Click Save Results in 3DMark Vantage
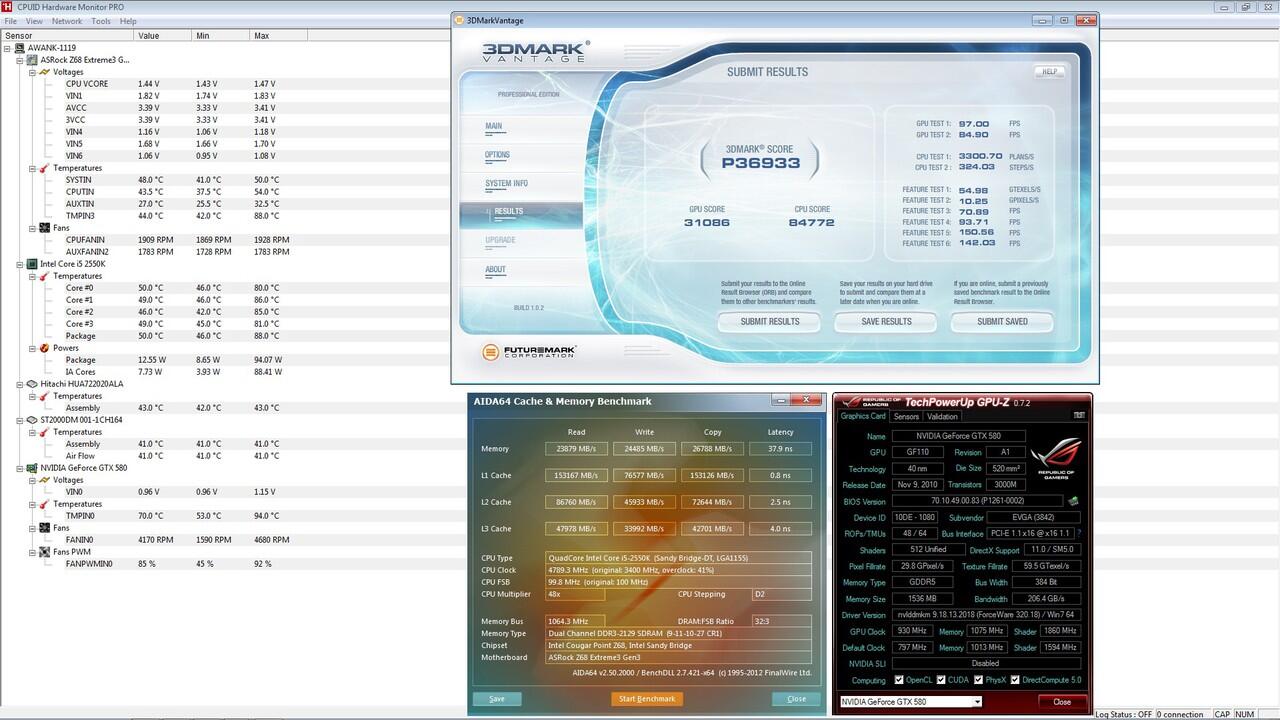The height and width of the screenshot is (720, 1280). tap(886, 322)
